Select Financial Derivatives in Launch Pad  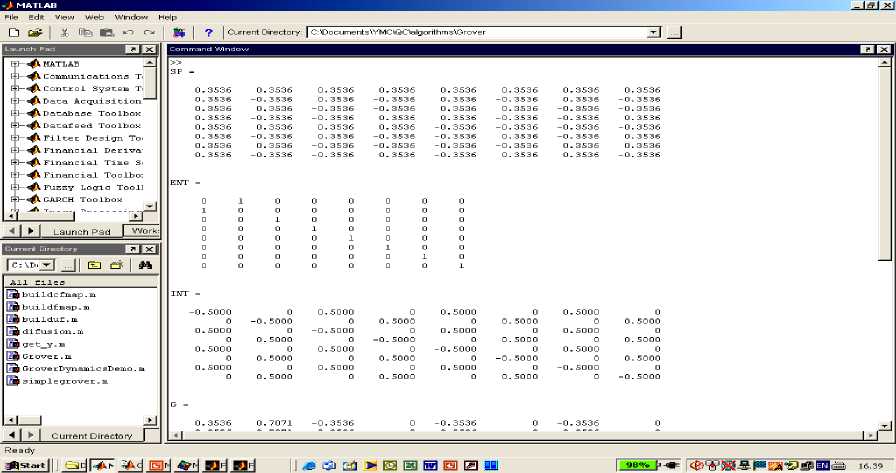click(x=93, y=150)
